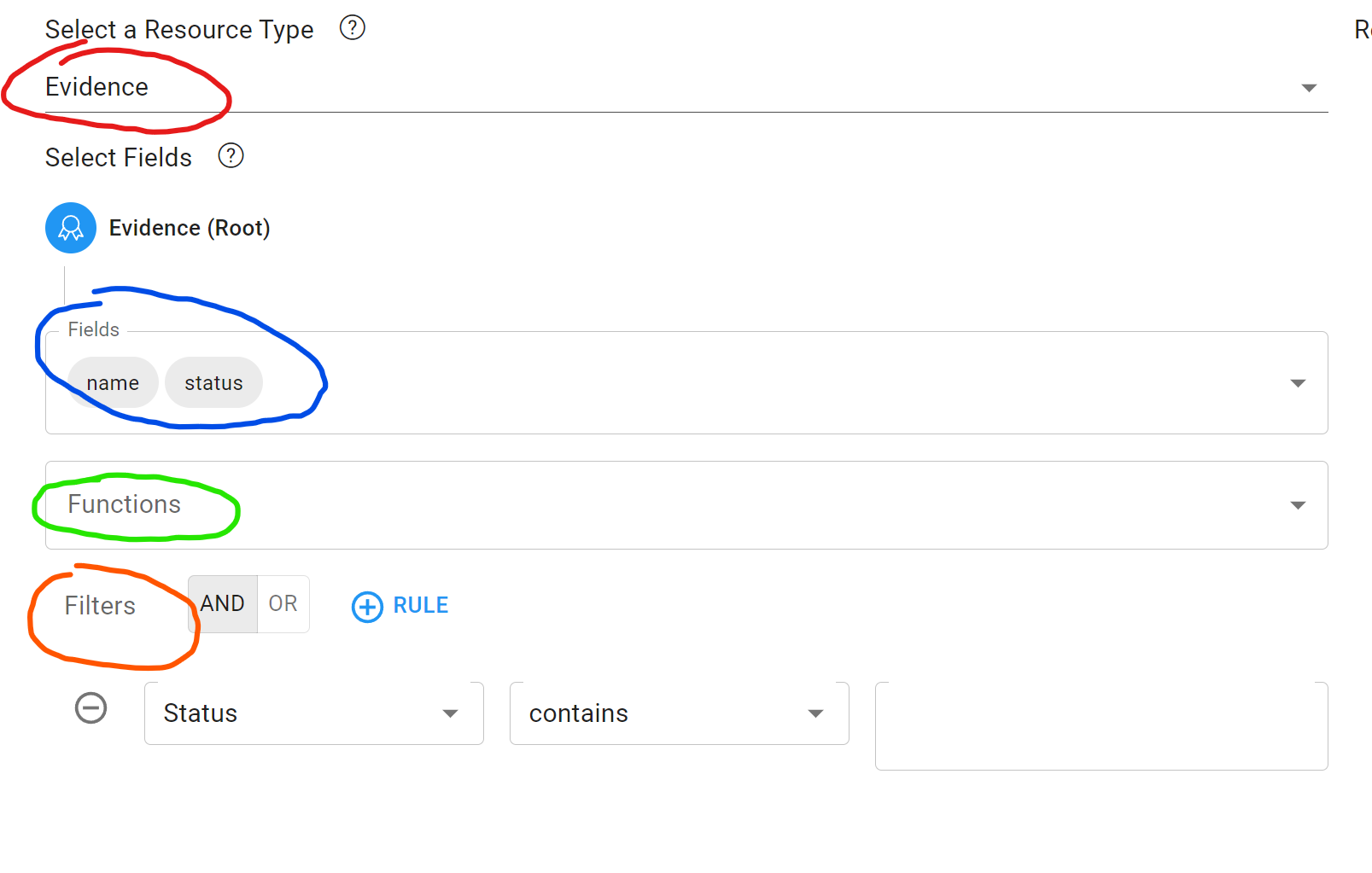Toggle the AND filter operator
This screenshot has width=1372, height=873.
point(223,604)
